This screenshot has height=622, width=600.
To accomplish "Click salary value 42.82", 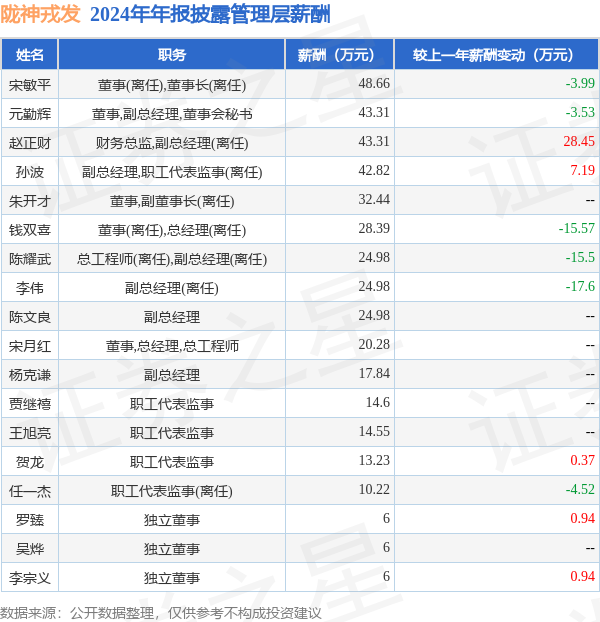I will point(374,170).
